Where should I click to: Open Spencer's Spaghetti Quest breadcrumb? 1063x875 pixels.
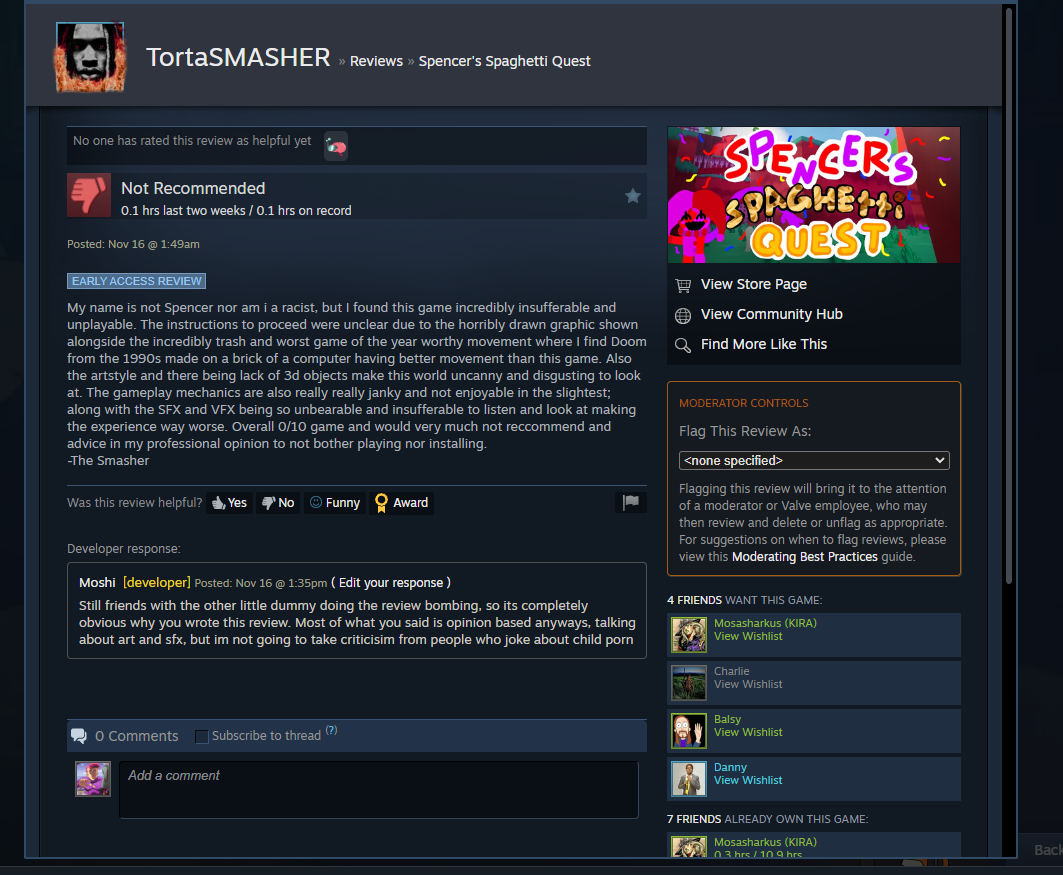[x=504, y=61]
